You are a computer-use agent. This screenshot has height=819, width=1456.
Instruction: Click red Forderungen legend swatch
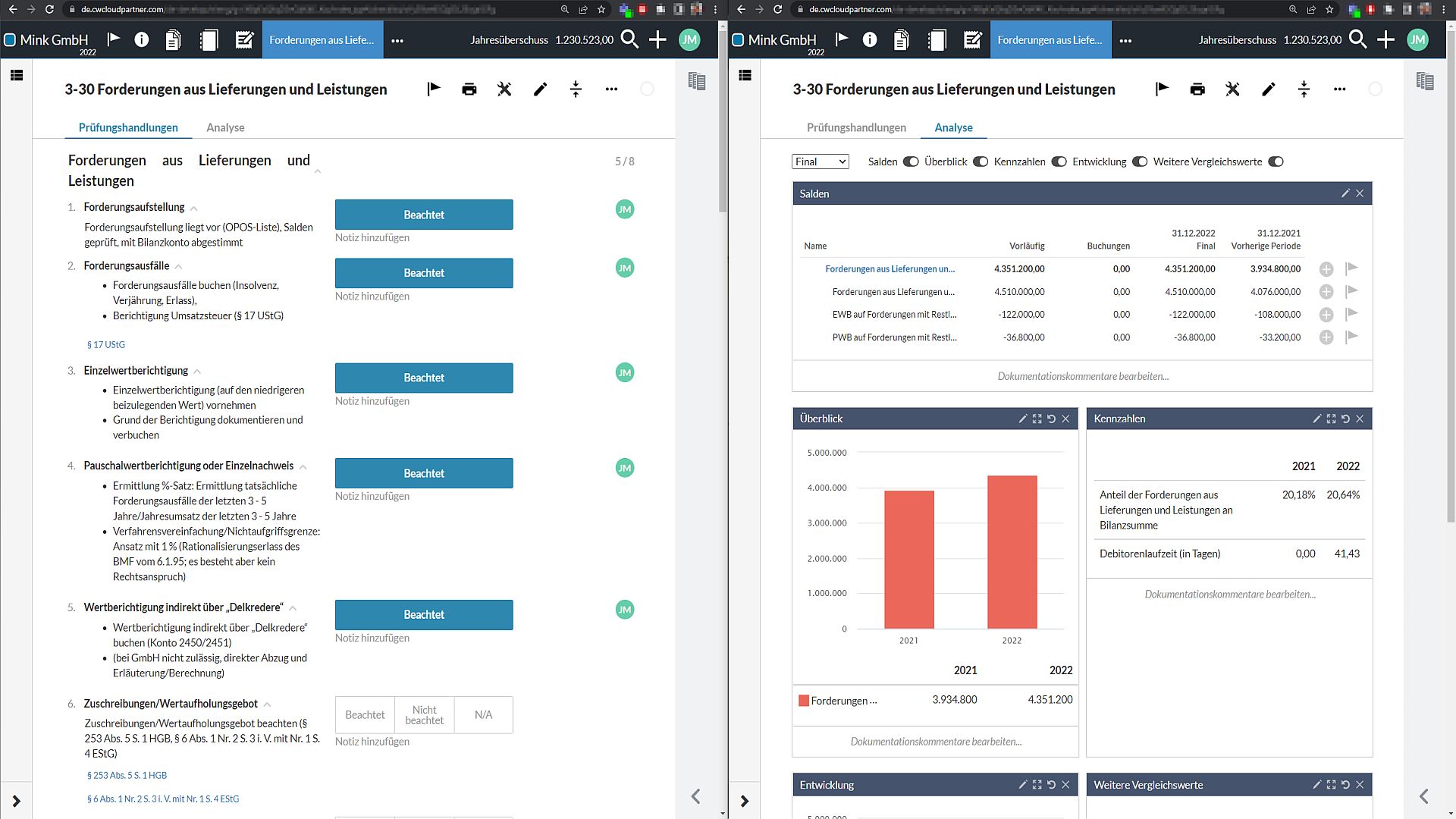(804, 701)
